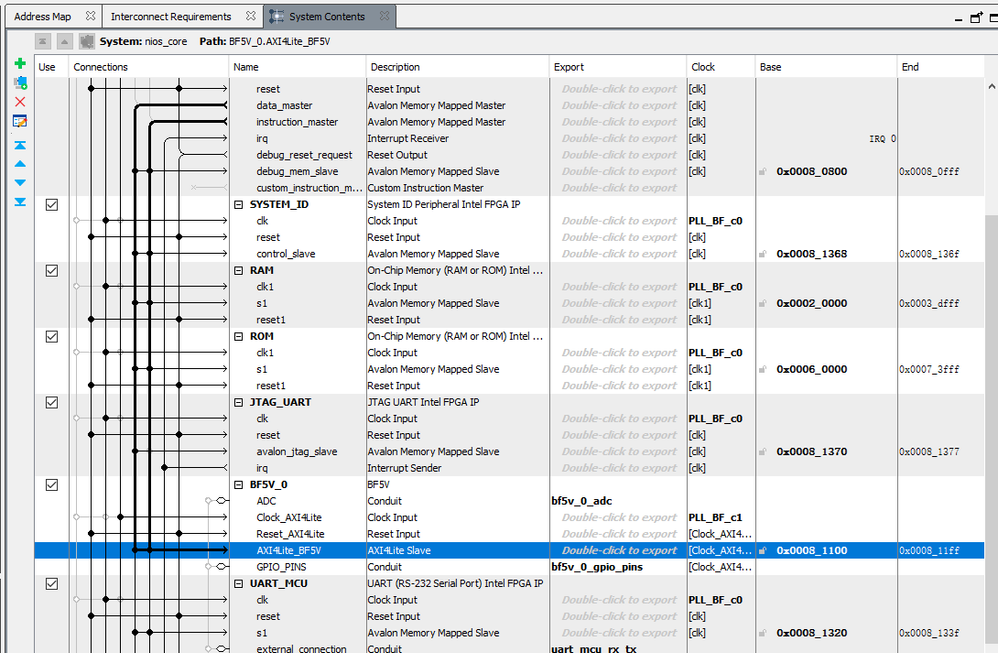The height and width of the screenshot is (653, 998).
Task: Collapse the JTAG_UART component tree
Action: click(x=239, y=402)
